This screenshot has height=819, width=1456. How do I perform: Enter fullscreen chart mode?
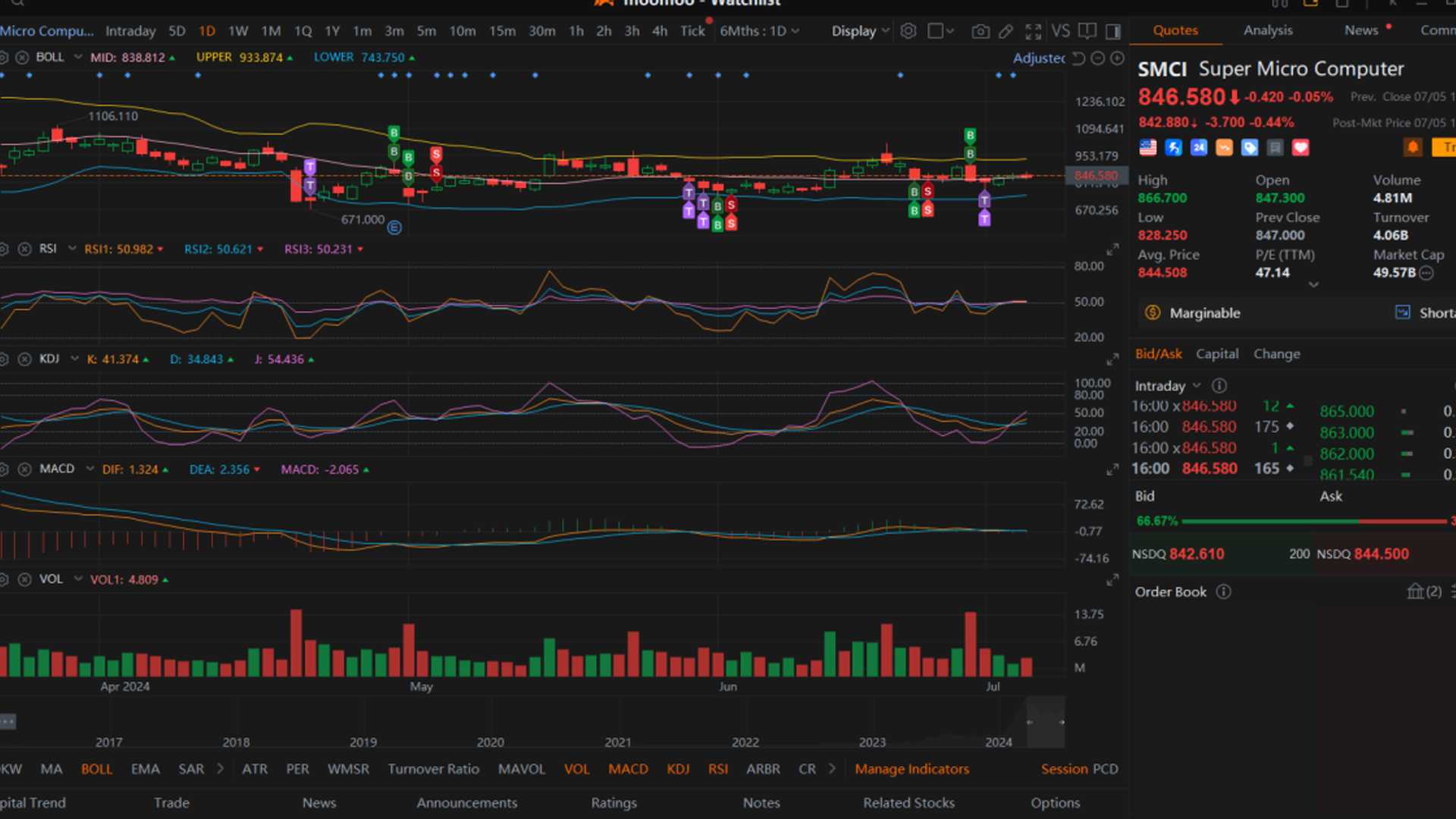(1033, 31)
